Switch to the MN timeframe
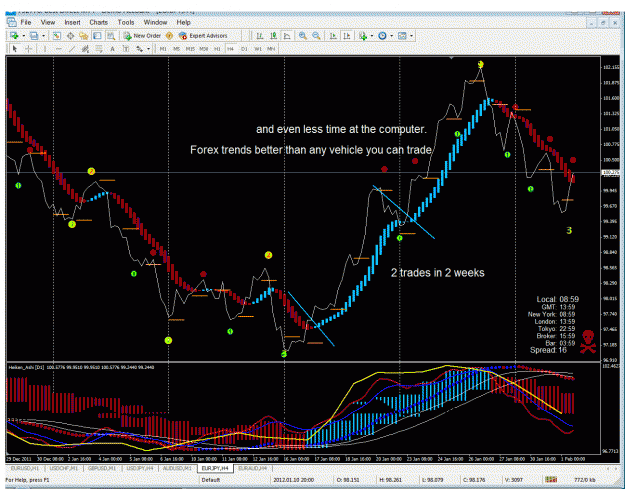The width and height of the screenshot is (625, 489). point(271,49)
